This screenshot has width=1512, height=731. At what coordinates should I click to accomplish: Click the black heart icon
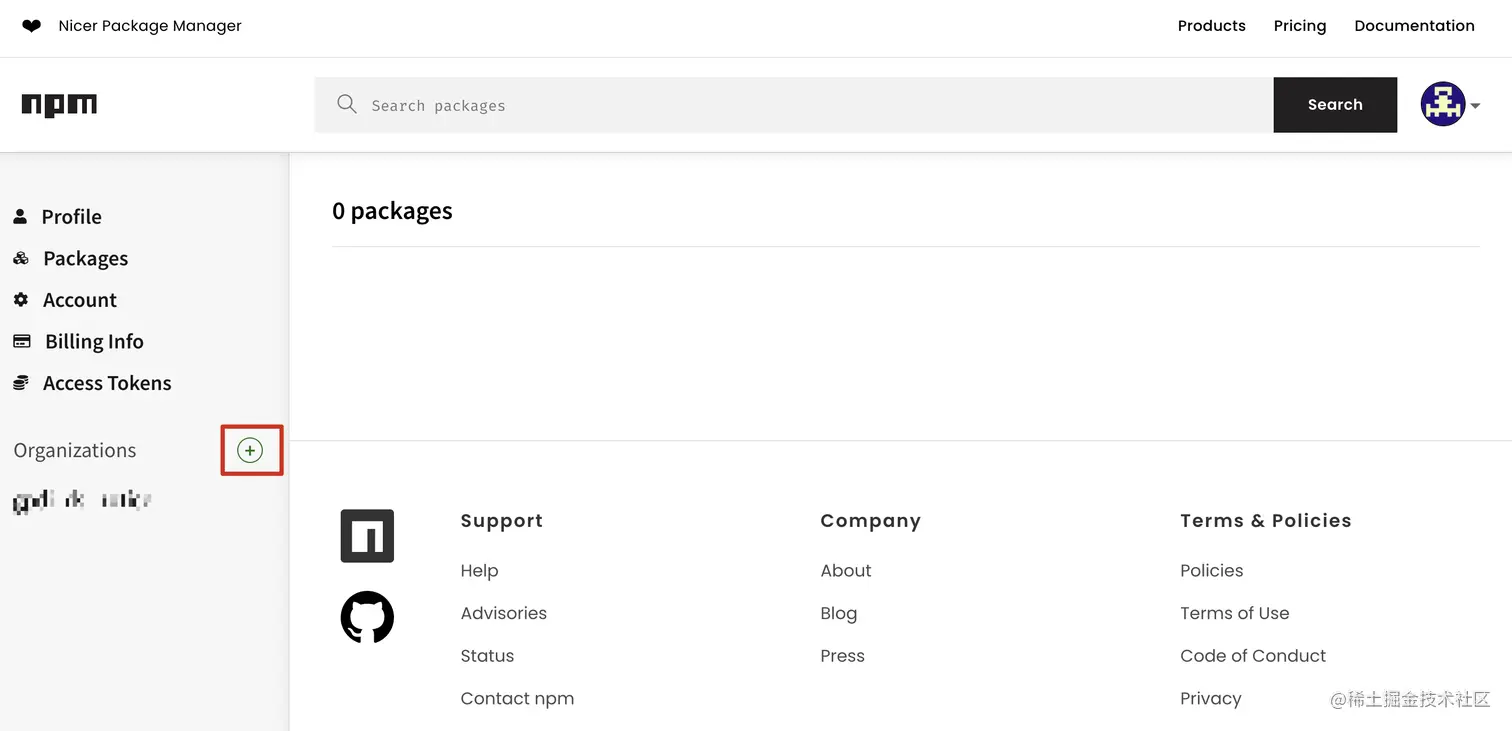tap(32, 26)
